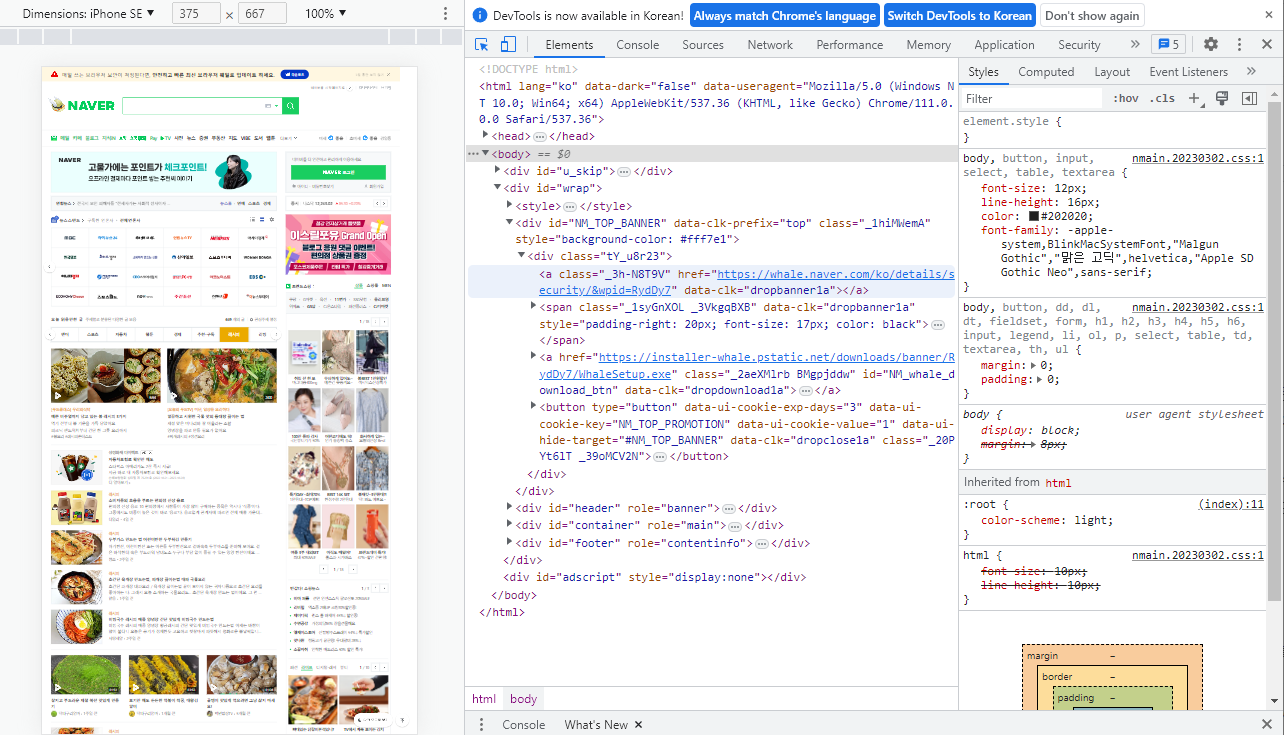Expand the div id="footer" node
This screenshot has height=735, width=1284.
tap(510, 543)
